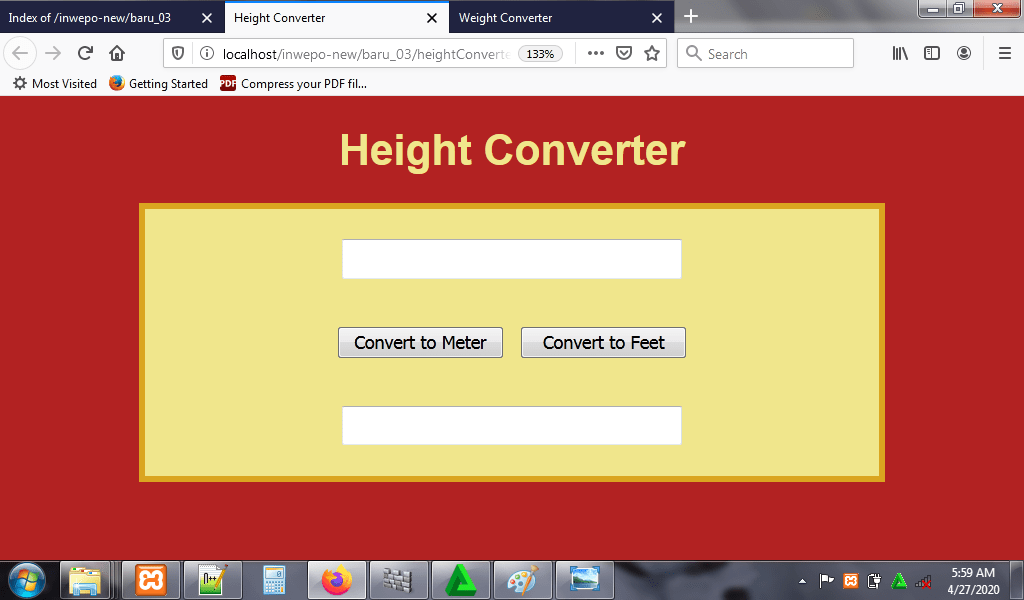Open the green triangle app on taskbar
The height and width of the screenshot is (600, 1024).
coord(460,580)
